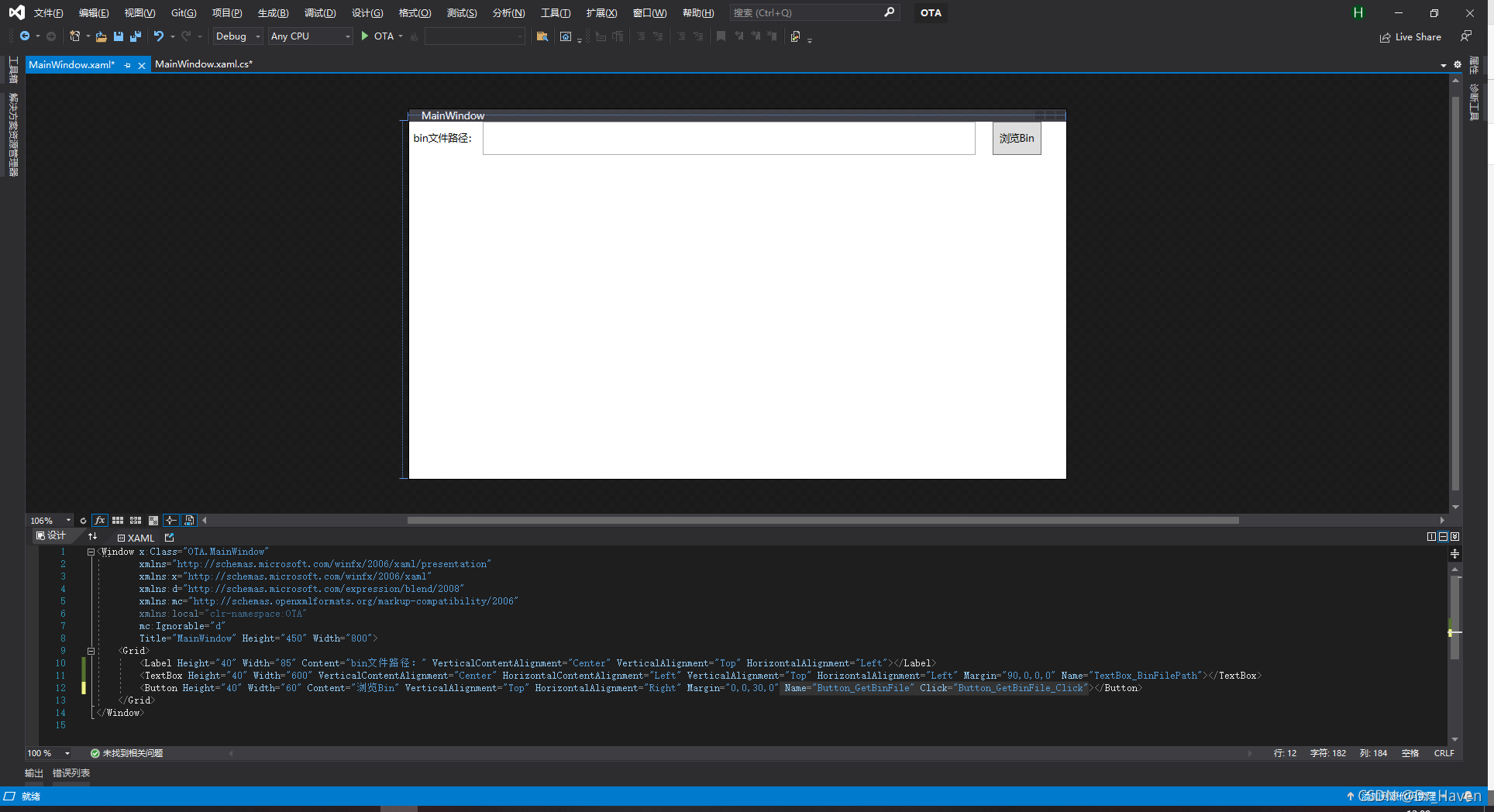Image resolution: width=1494 pixels, height=812 pixels.
Task: Click the search box 搜索 (Ctrl+Q)
Action: pyautogui.click(x=814, y=13)
